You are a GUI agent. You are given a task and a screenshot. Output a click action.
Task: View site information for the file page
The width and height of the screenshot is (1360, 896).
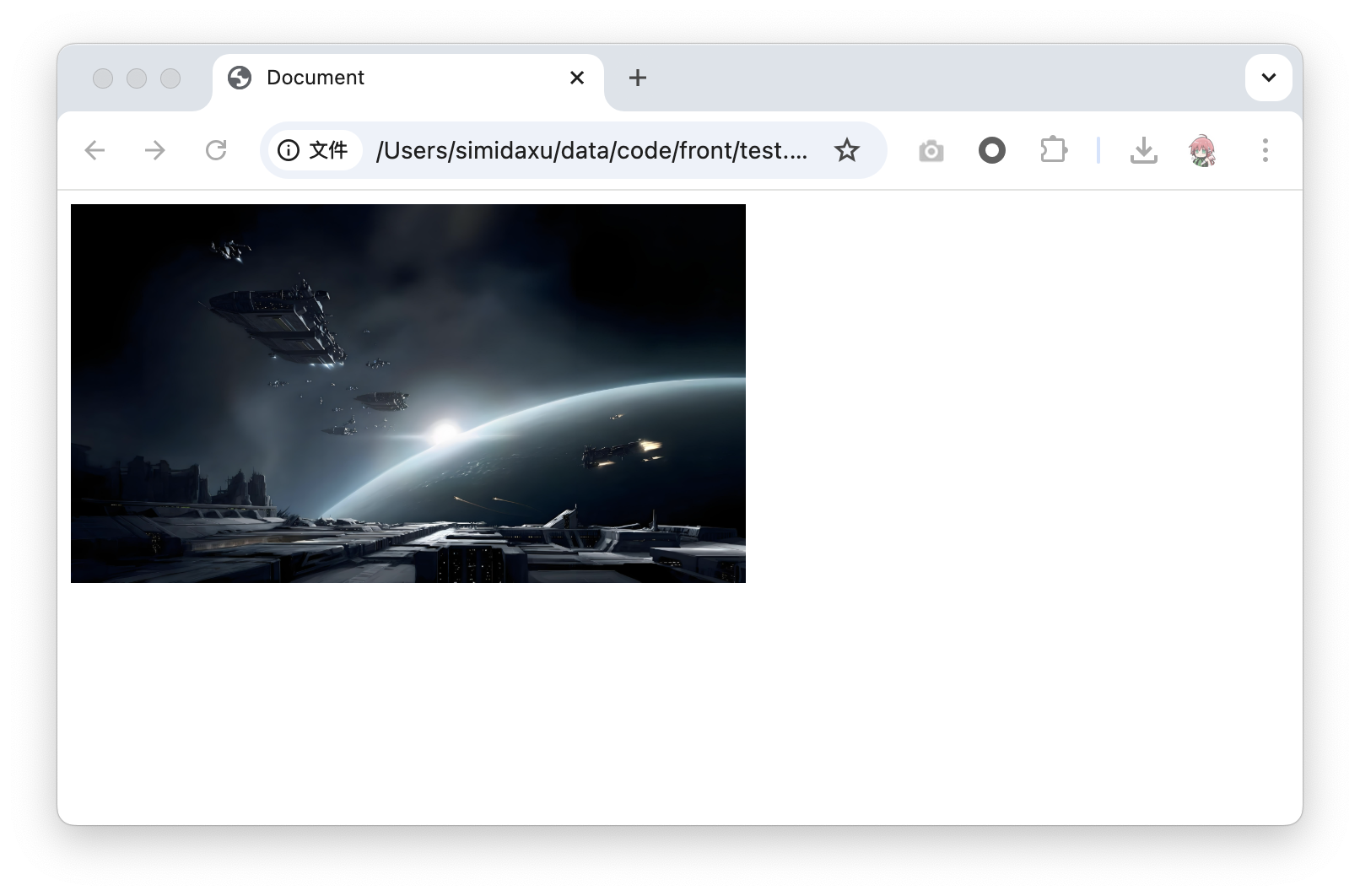tap(314, 150)
